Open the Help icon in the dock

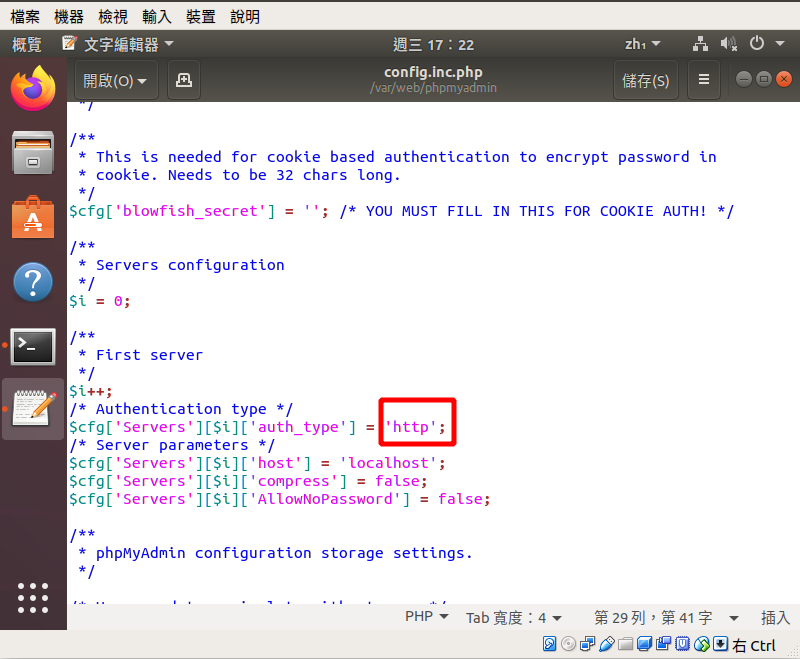(33, 282)
